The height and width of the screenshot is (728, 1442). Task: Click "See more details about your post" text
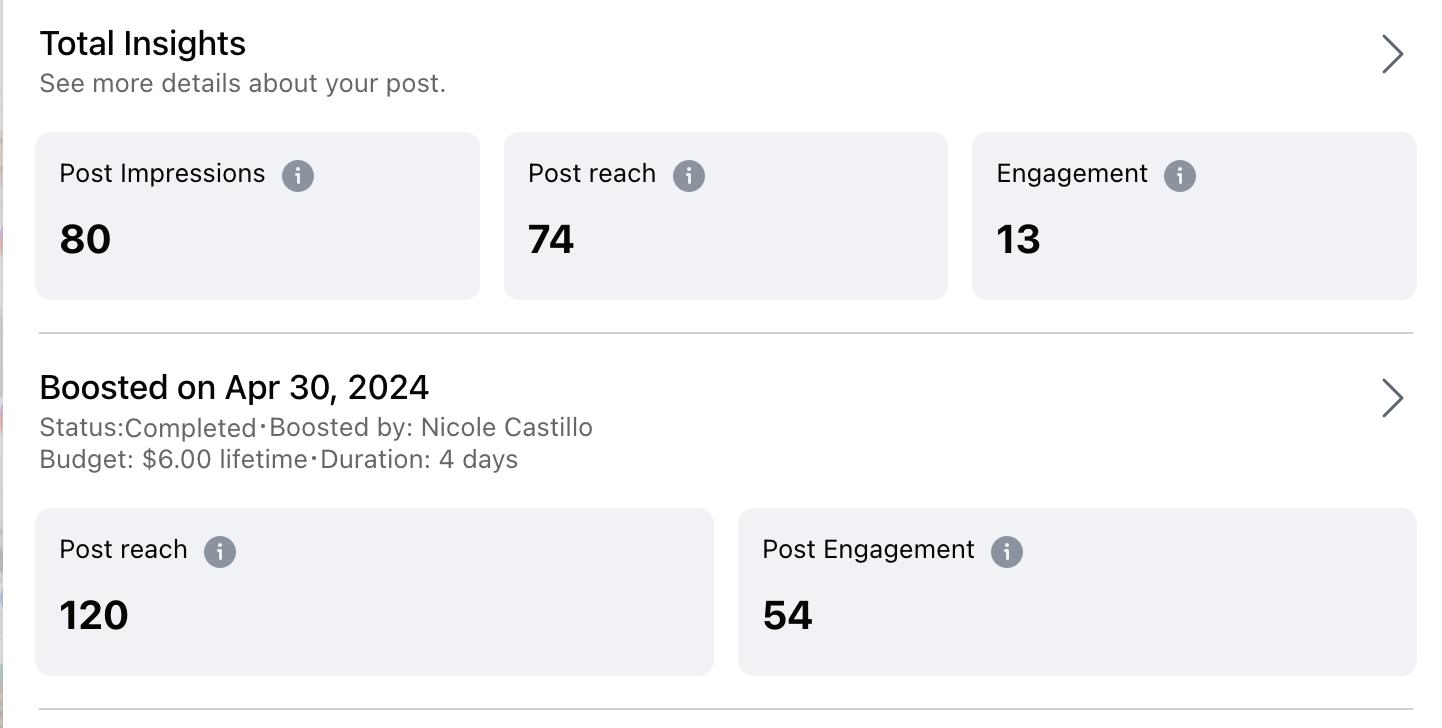pyautogui.click(x=243, y=84)
